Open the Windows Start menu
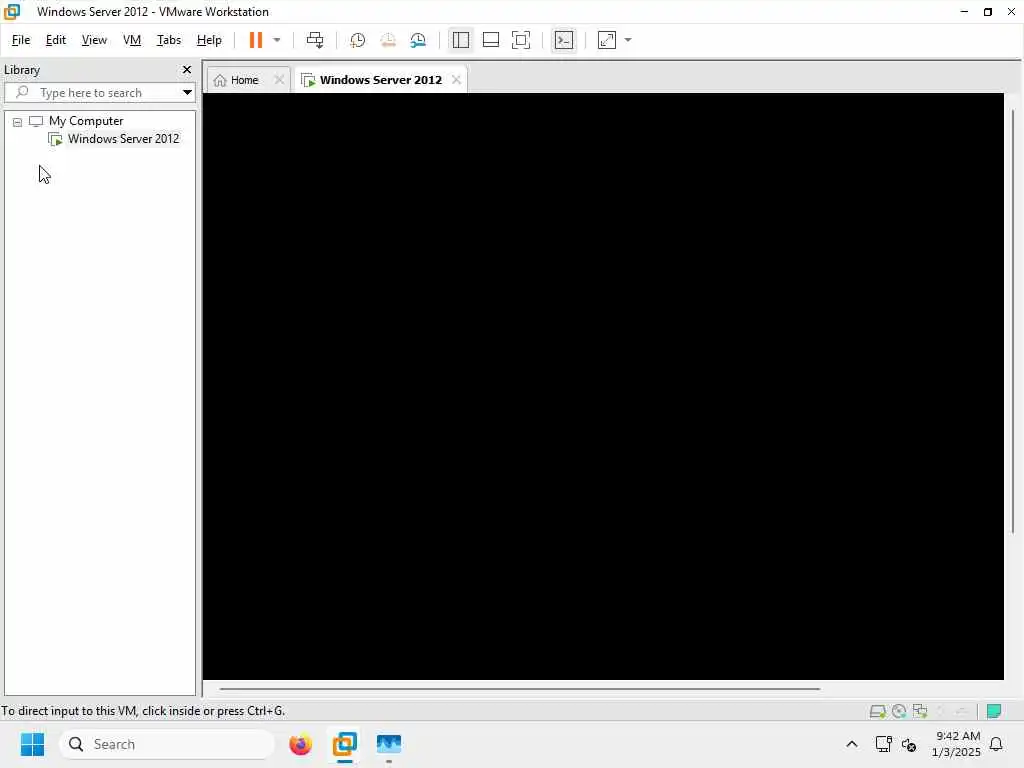1024x768 pixels. coord(32,744)
